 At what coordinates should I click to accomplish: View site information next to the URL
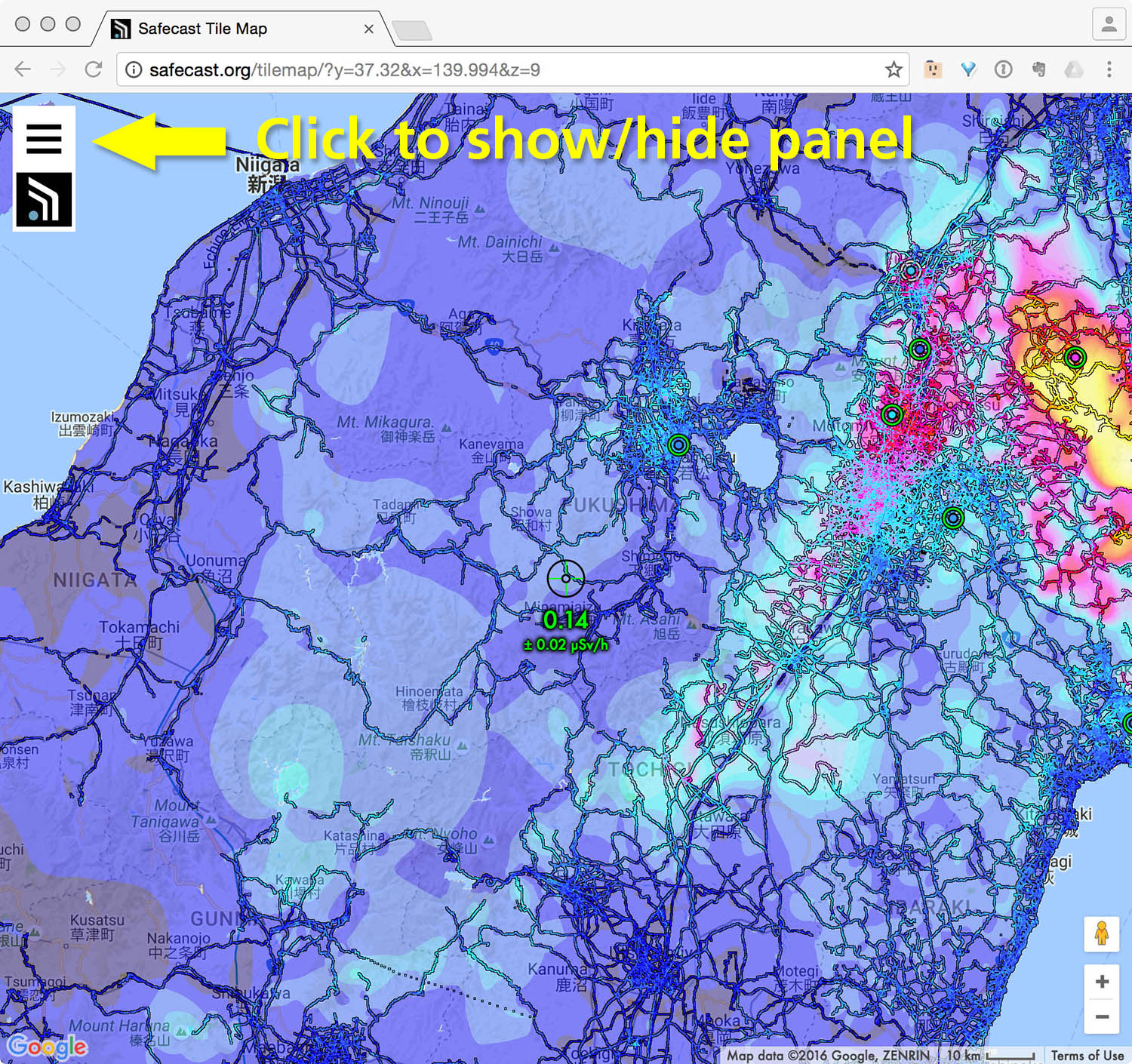(x=134, y=70)
